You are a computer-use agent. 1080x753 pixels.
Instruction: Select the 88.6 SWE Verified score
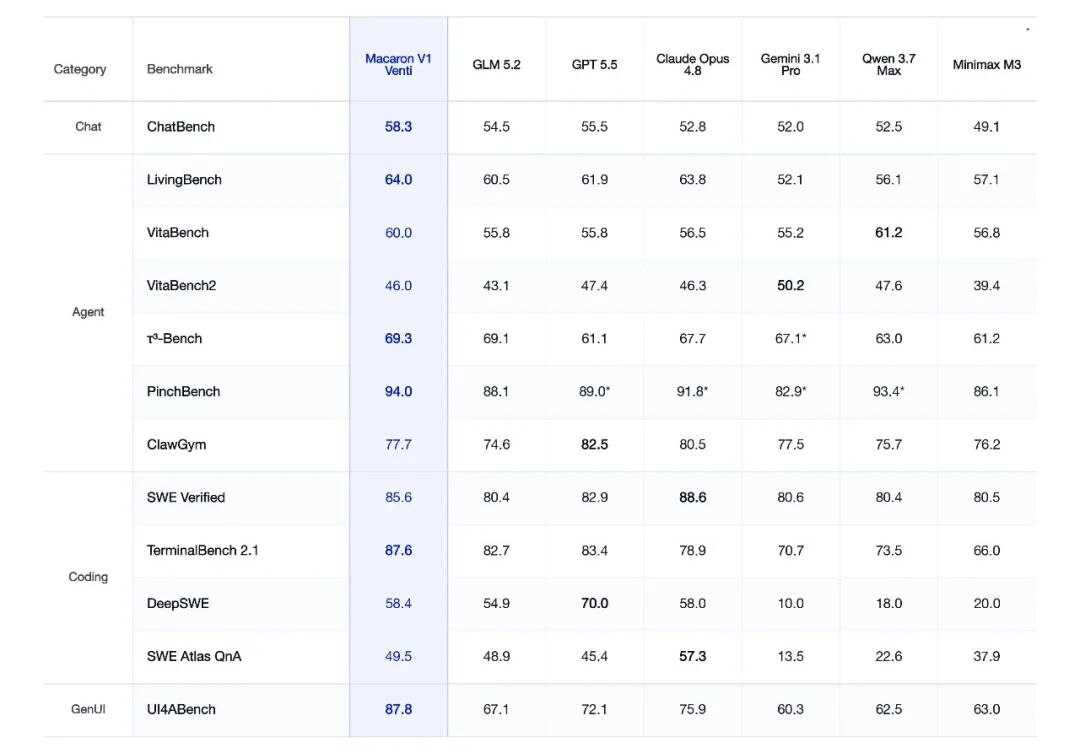coord(692,497)
